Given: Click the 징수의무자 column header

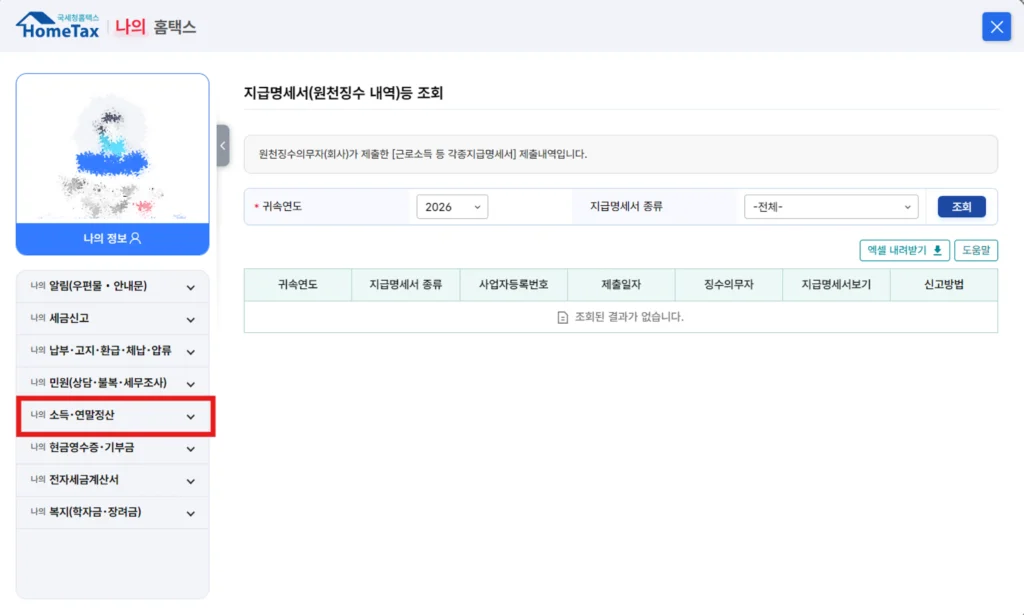Looking at the screenshot, I should point(729,285).
